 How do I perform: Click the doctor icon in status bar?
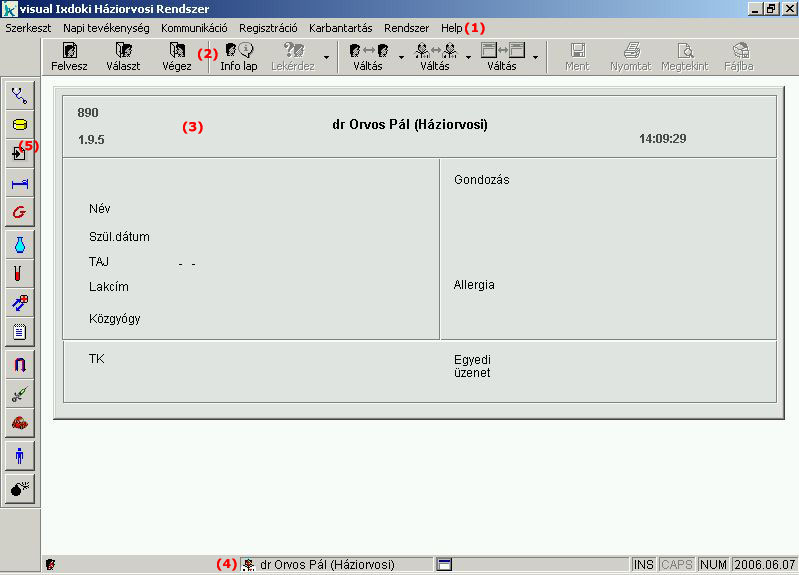[249, 565]
